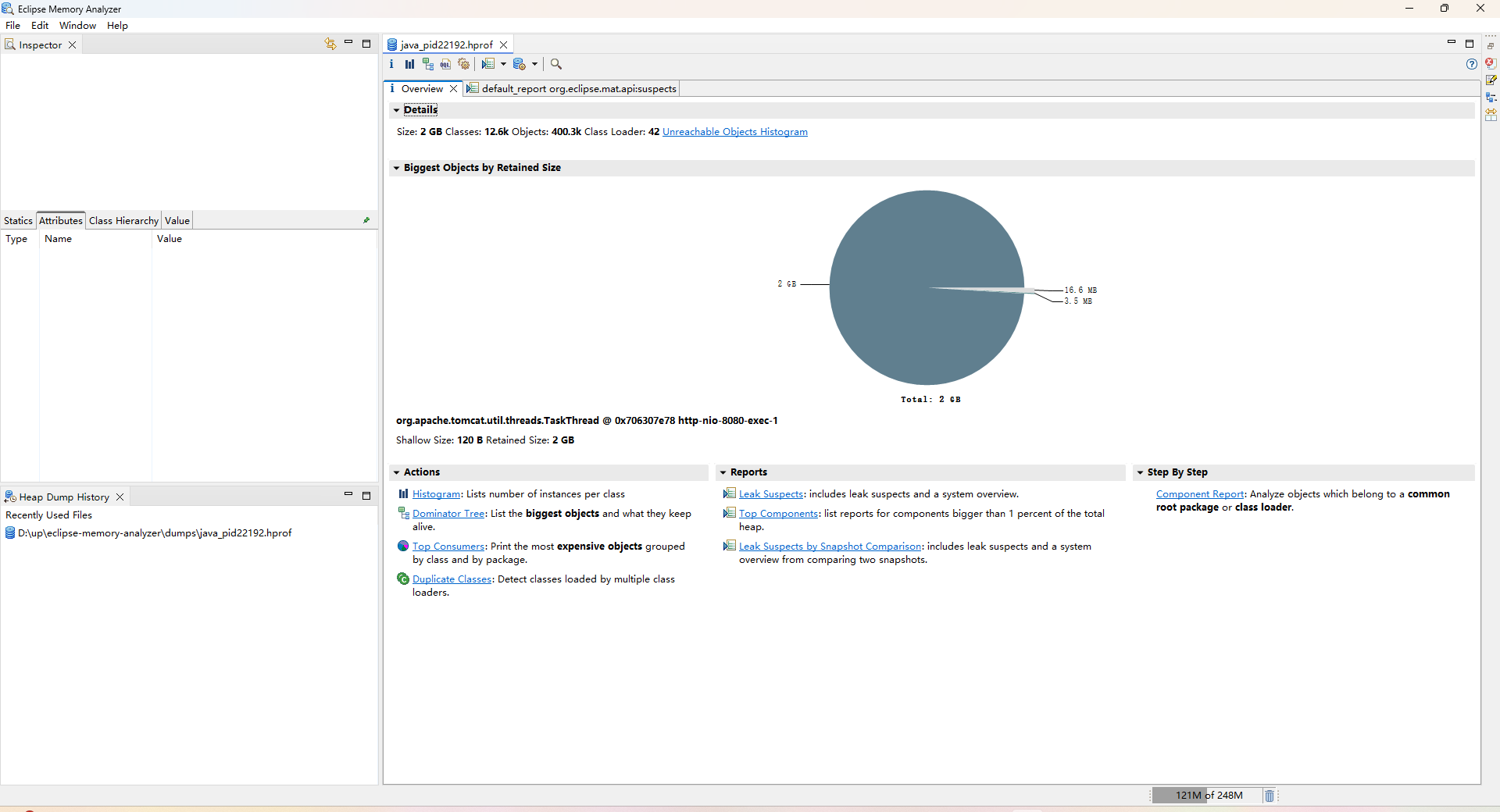Open Leak Suspects by Snapshot Comparison link
The image size is (1500, 812).
click(830, 547)
